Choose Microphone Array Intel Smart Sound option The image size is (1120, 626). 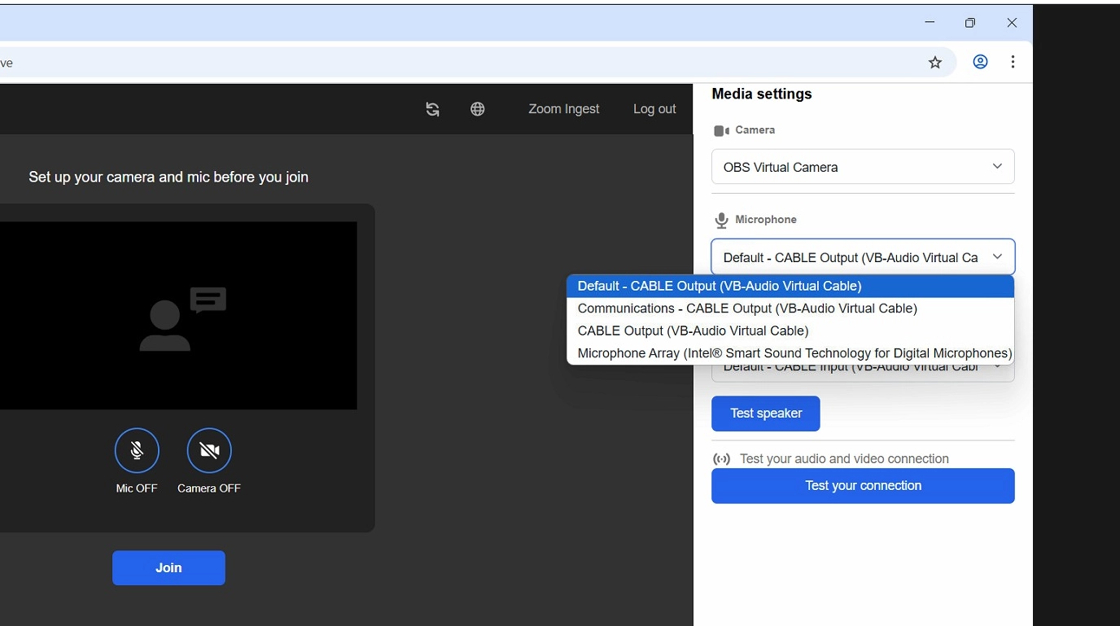point(790,353)
